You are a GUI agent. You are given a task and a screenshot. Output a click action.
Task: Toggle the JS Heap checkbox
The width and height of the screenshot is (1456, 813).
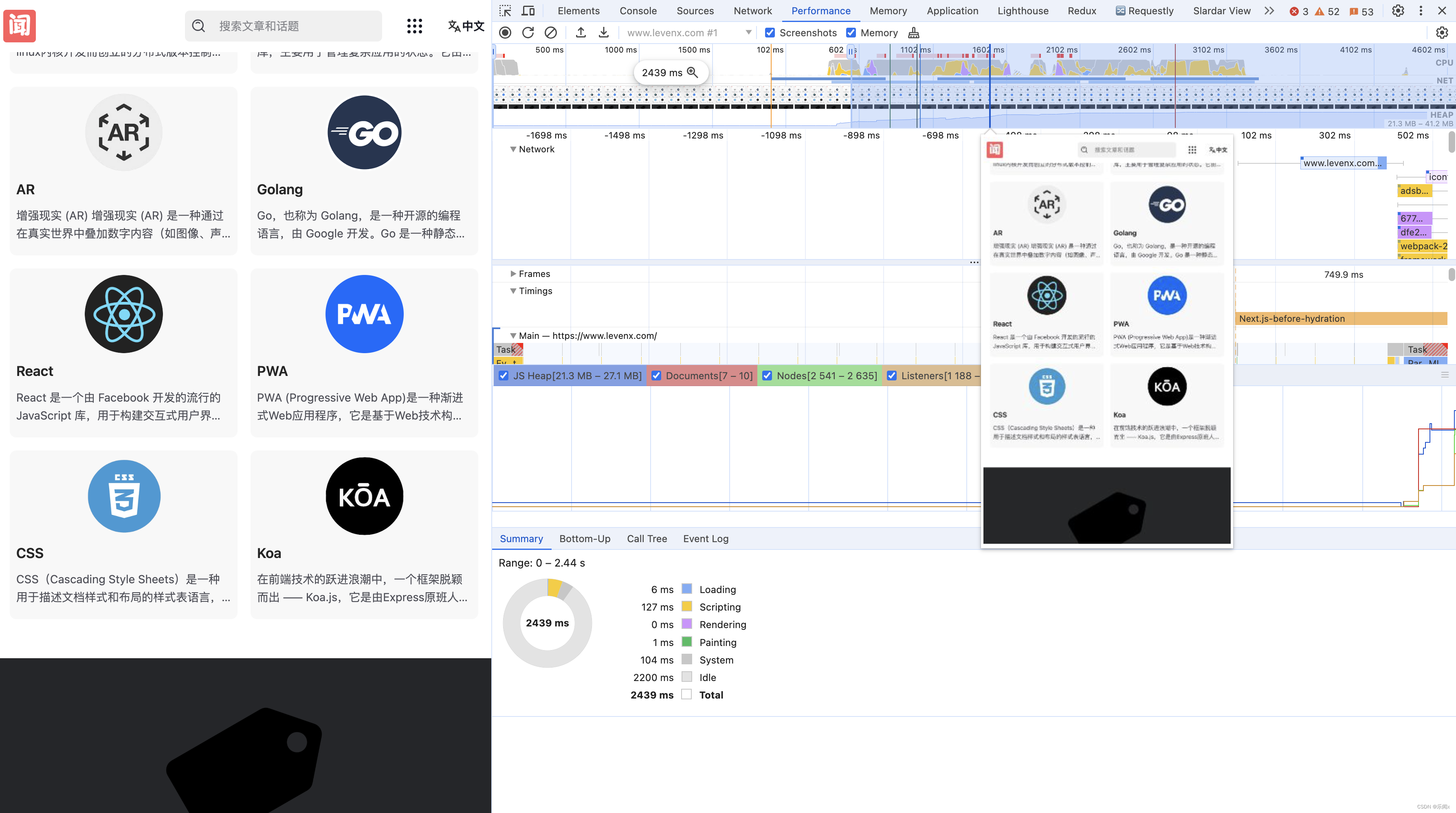(504, 376)
